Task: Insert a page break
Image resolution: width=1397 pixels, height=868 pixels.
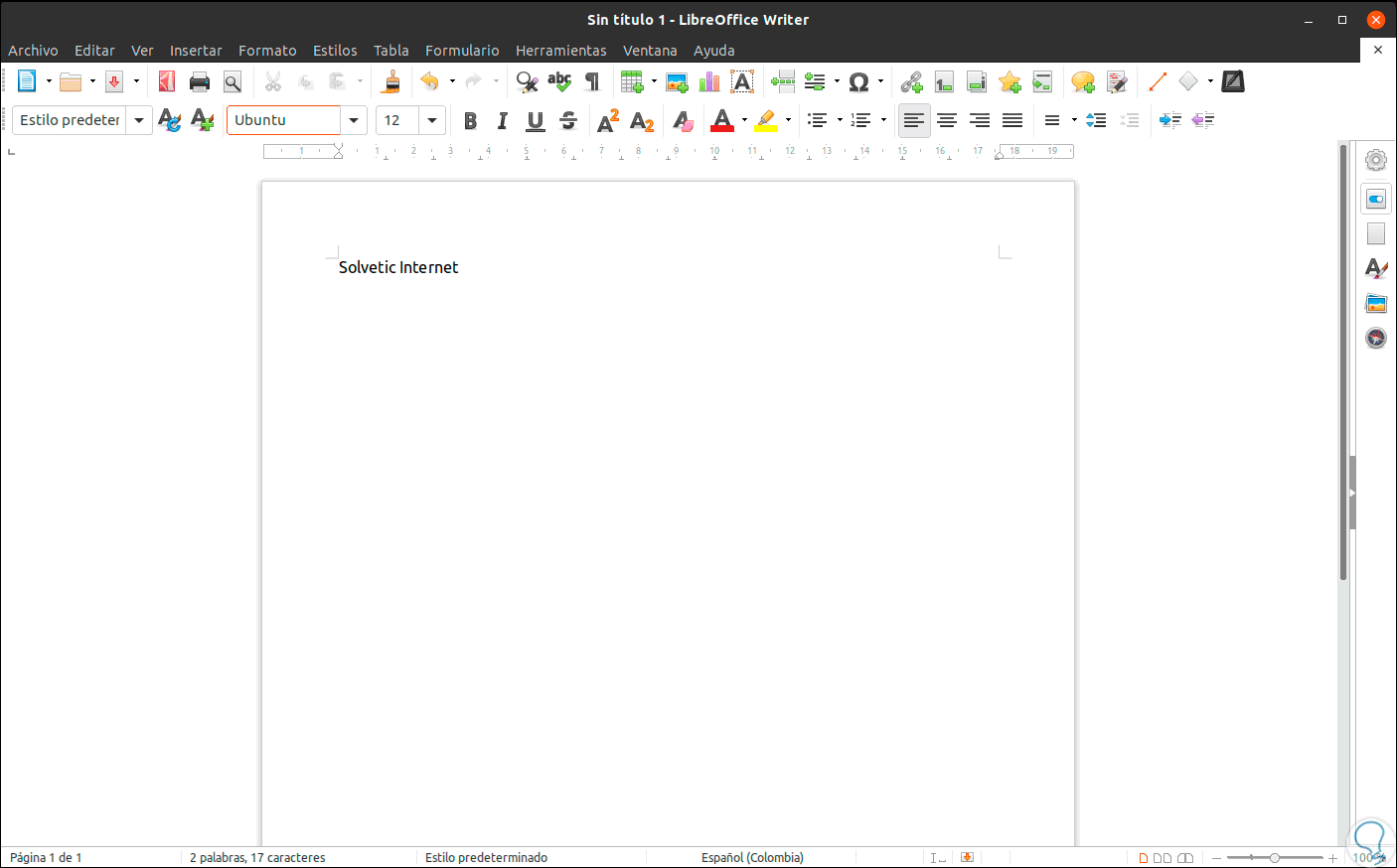Action: [783, 81]
